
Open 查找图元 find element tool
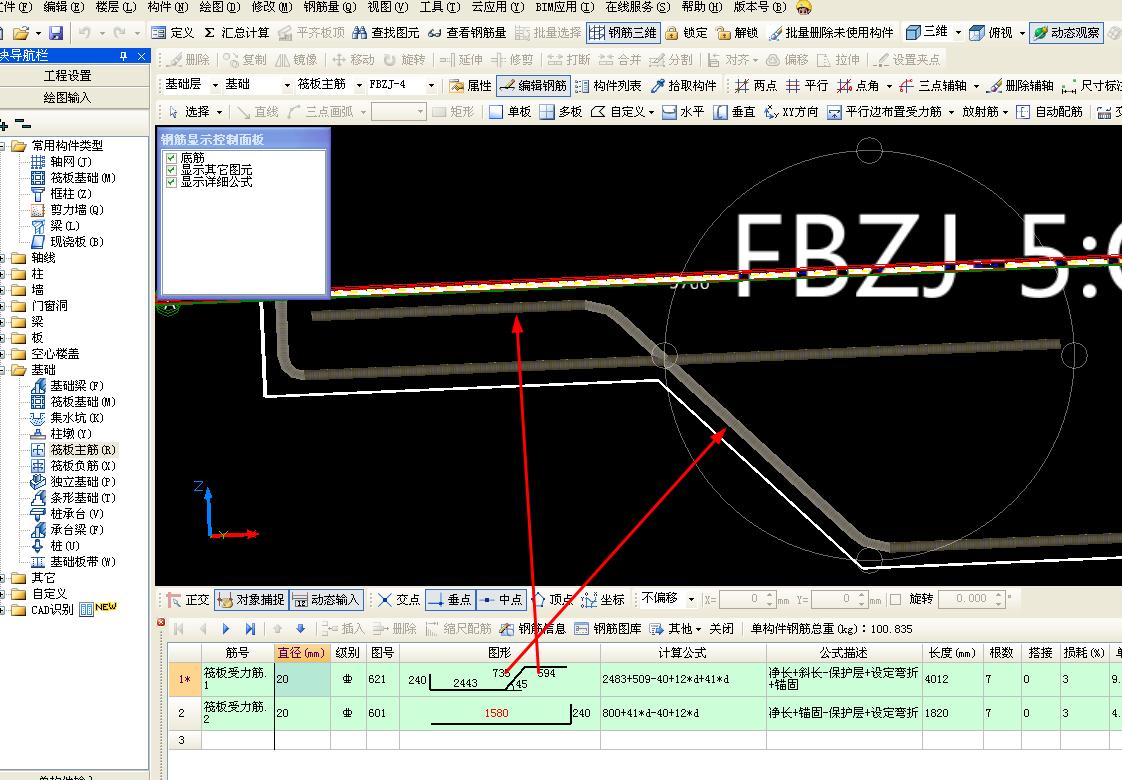click(x=386, y=33)
